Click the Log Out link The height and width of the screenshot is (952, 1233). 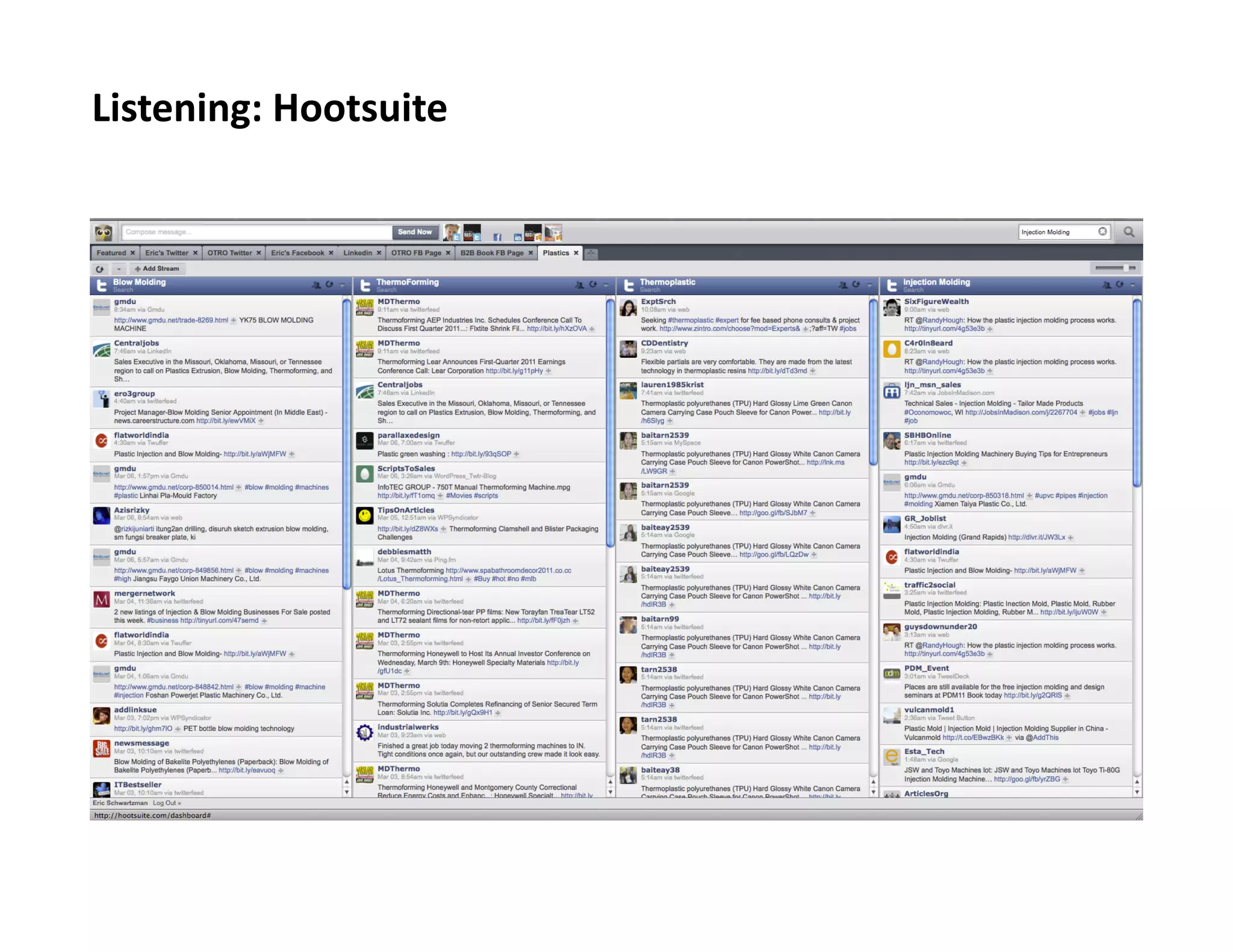167,803
